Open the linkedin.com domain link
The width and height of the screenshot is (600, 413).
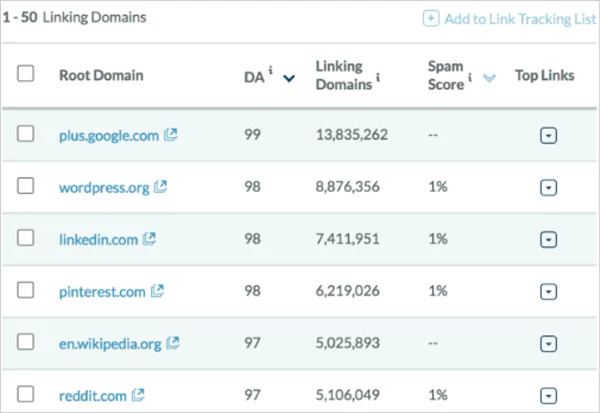pos(98,240)
